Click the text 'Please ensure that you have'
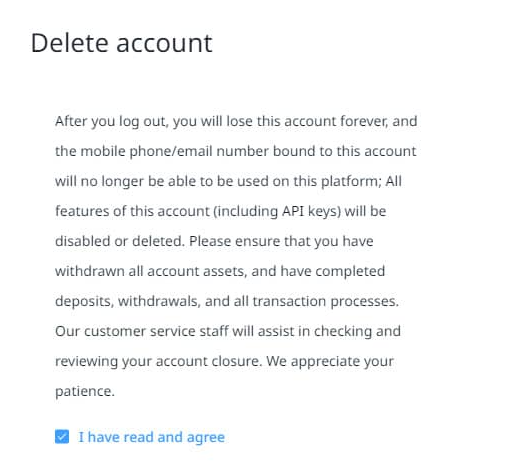Viewport: 507px width, 468px height. click(281, 241)
